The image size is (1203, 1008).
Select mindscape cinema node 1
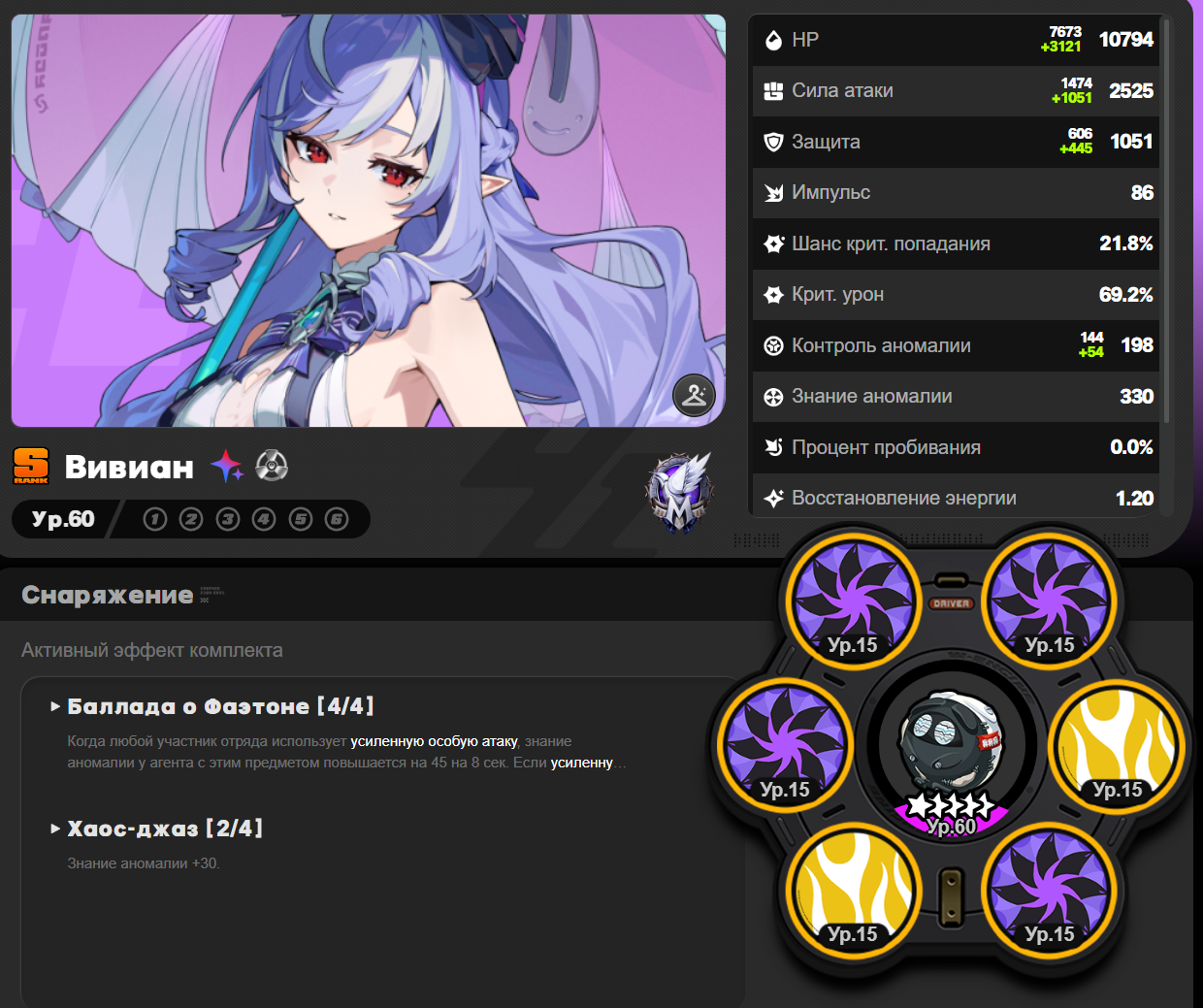click(155, 519)
